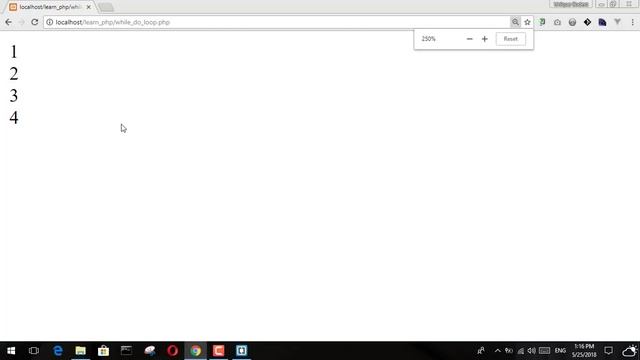This screenshot has height=360, width=640.
Task: Click the output number 1
Action: (x=14, y=52)
